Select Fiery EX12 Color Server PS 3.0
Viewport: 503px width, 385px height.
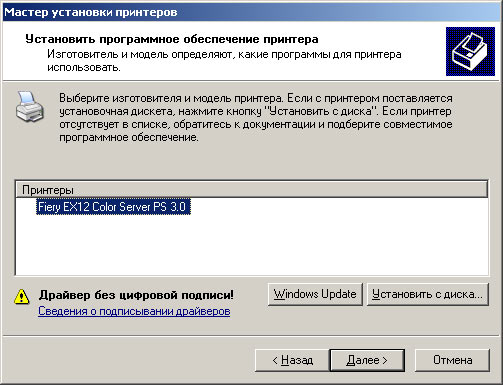tap(113, 207)
